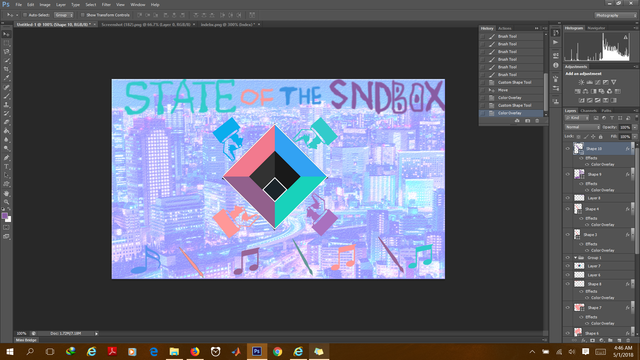Create new snapshot in the History panel
This screenshot has width=640, height=360.
(x=527, y=121)
